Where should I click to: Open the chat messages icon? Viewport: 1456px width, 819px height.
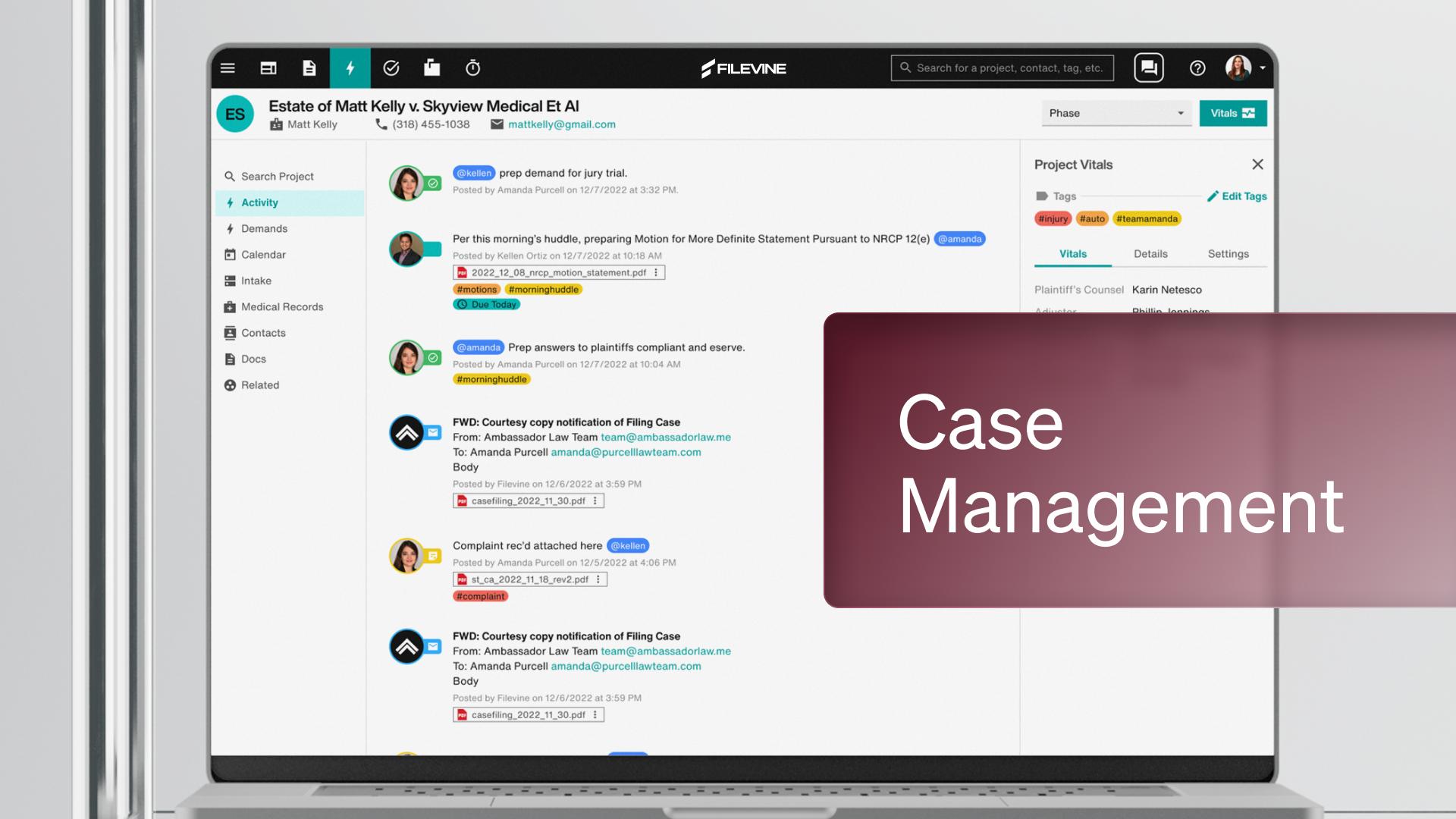pos(1148,68)
